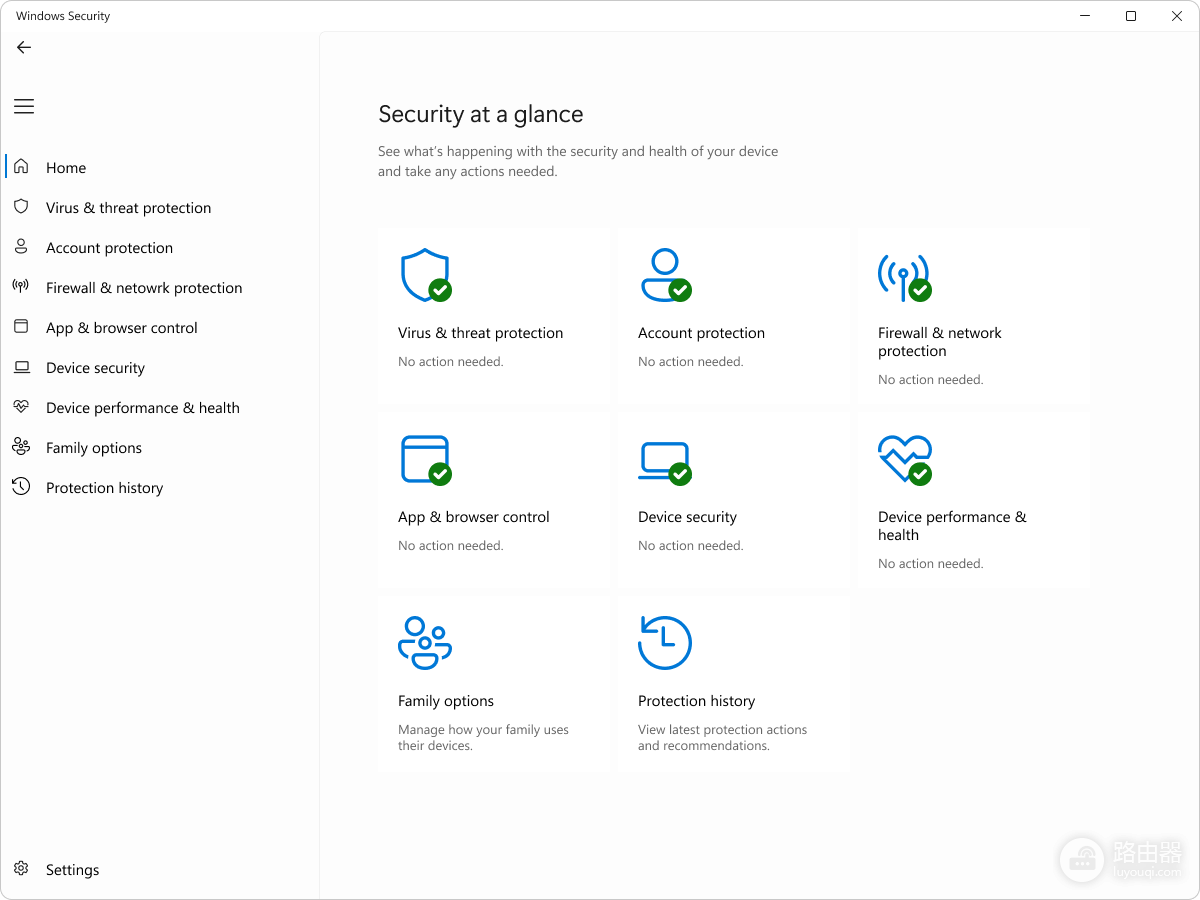Click the Firewall & network protection tile title

tap(940, 342)
